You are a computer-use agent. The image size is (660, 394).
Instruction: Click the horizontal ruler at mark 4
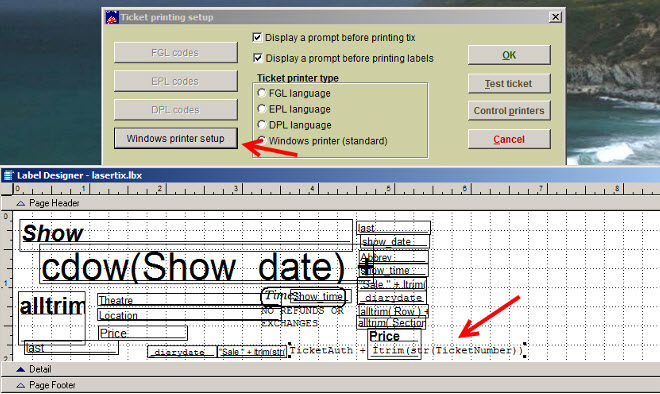[312, 189]
